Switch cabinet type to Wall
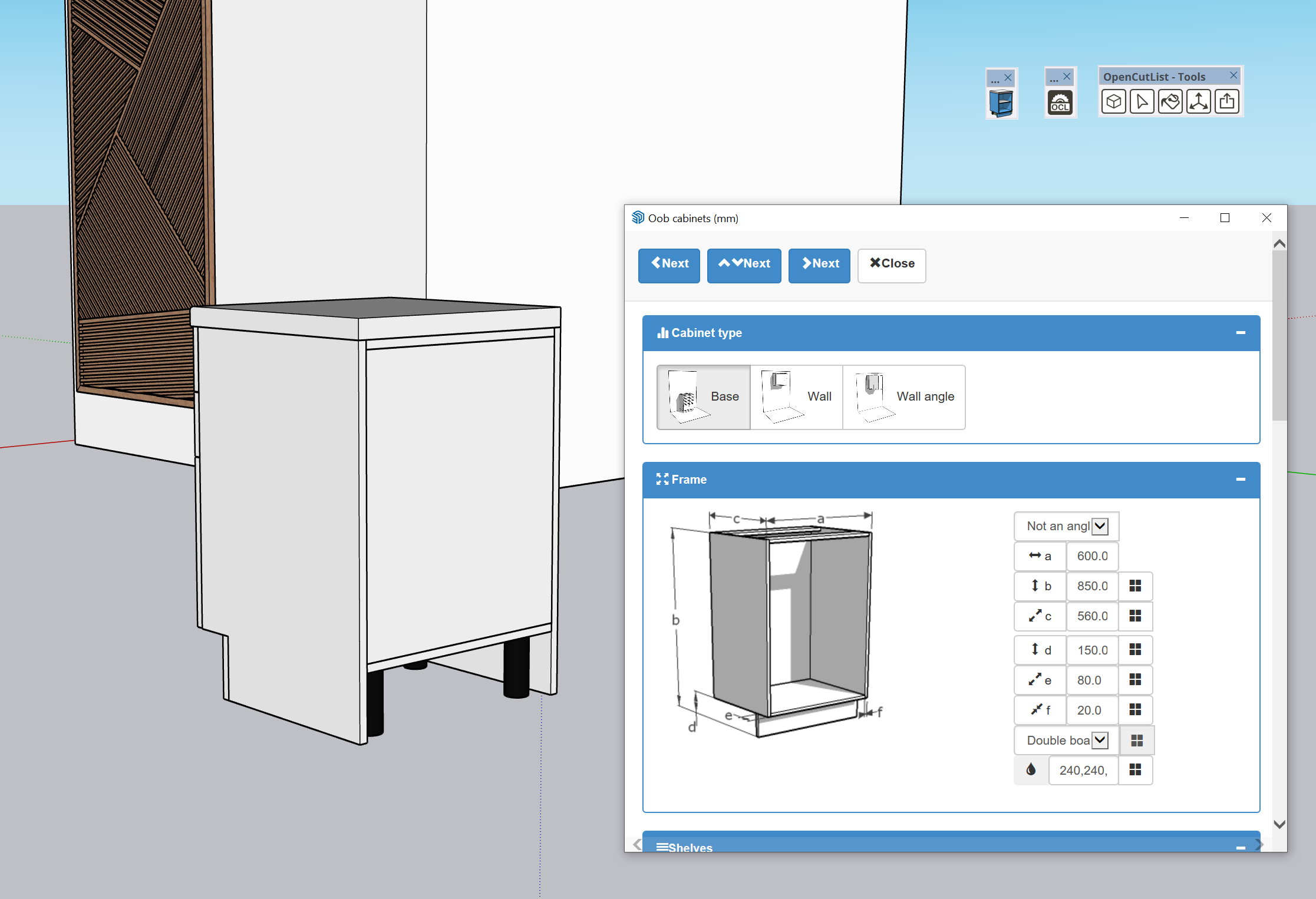1316x899 pixels. coord(796,396)
